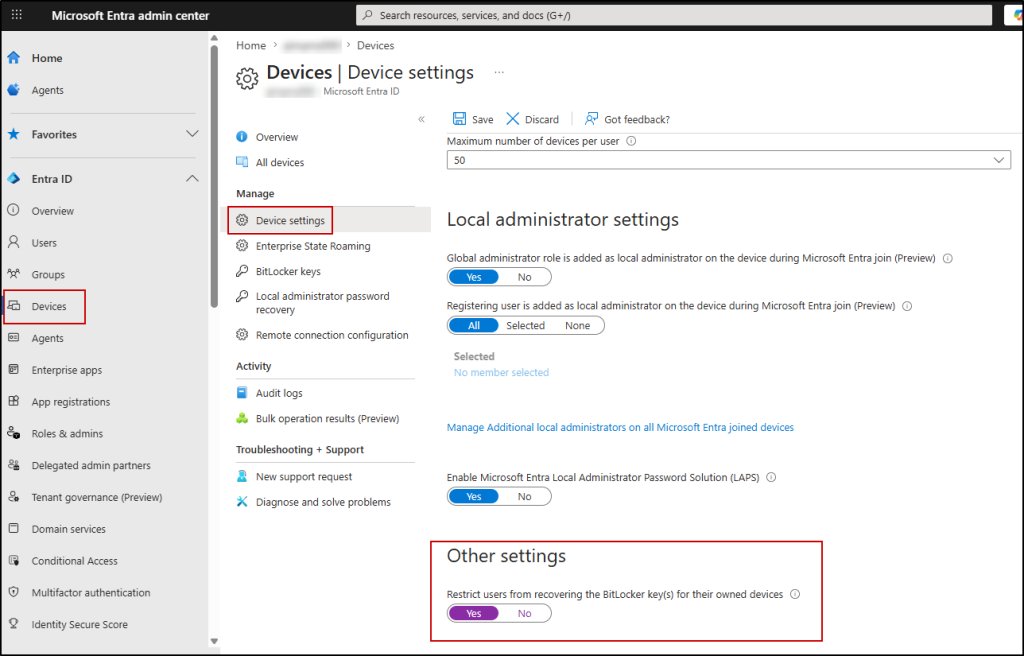Set Global administrator local admin toggle to No
Image resolution: width=1024 pixels, height=656 pixels.
point(524,276)
